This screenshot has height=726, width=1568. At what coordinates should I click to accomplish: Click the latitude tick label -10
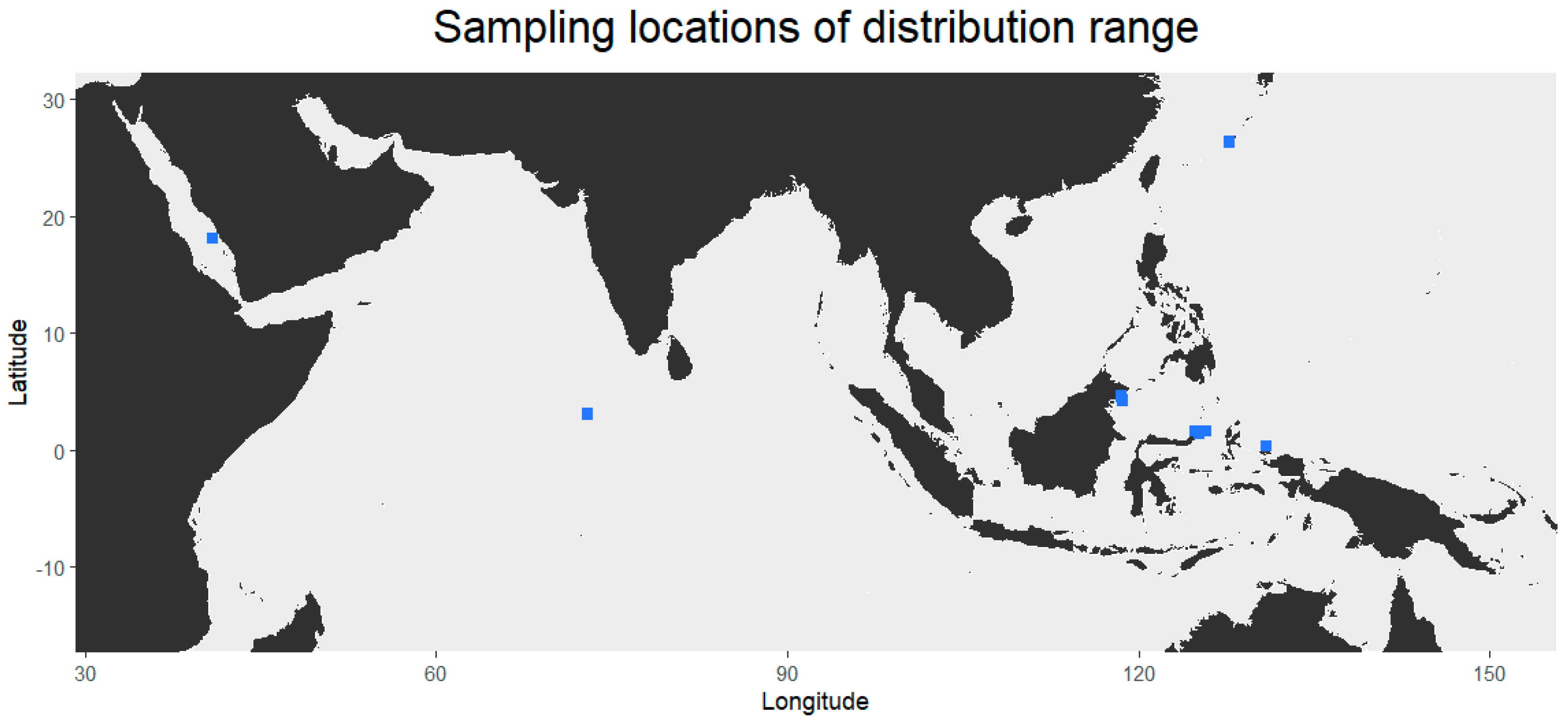click(50, 568)
